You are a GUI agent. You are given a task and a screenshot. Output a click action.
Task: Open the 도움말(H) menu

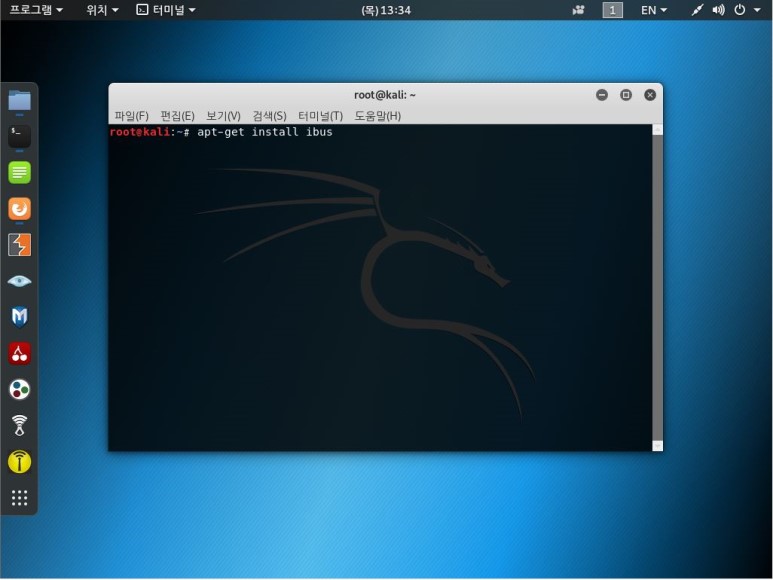pos(378,116)
